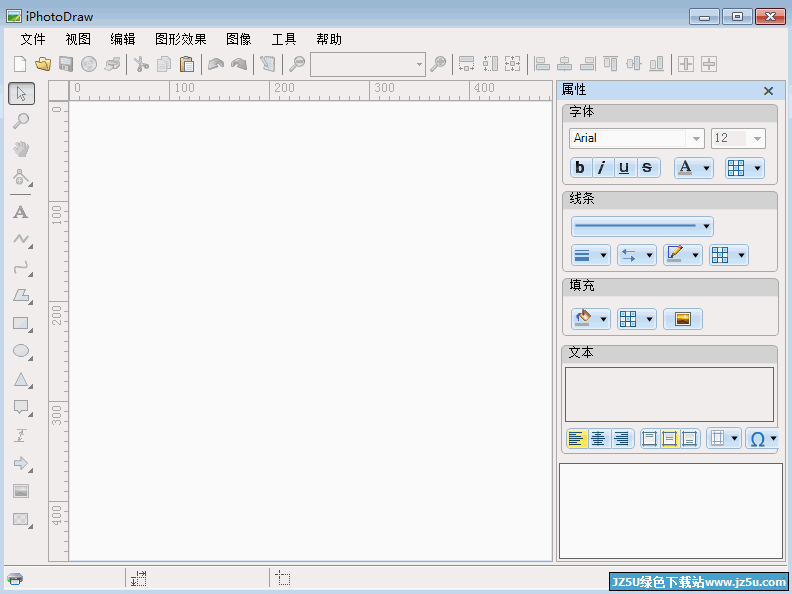
Task: Select the dimension measurement tool
Action: tap(21, 435)
